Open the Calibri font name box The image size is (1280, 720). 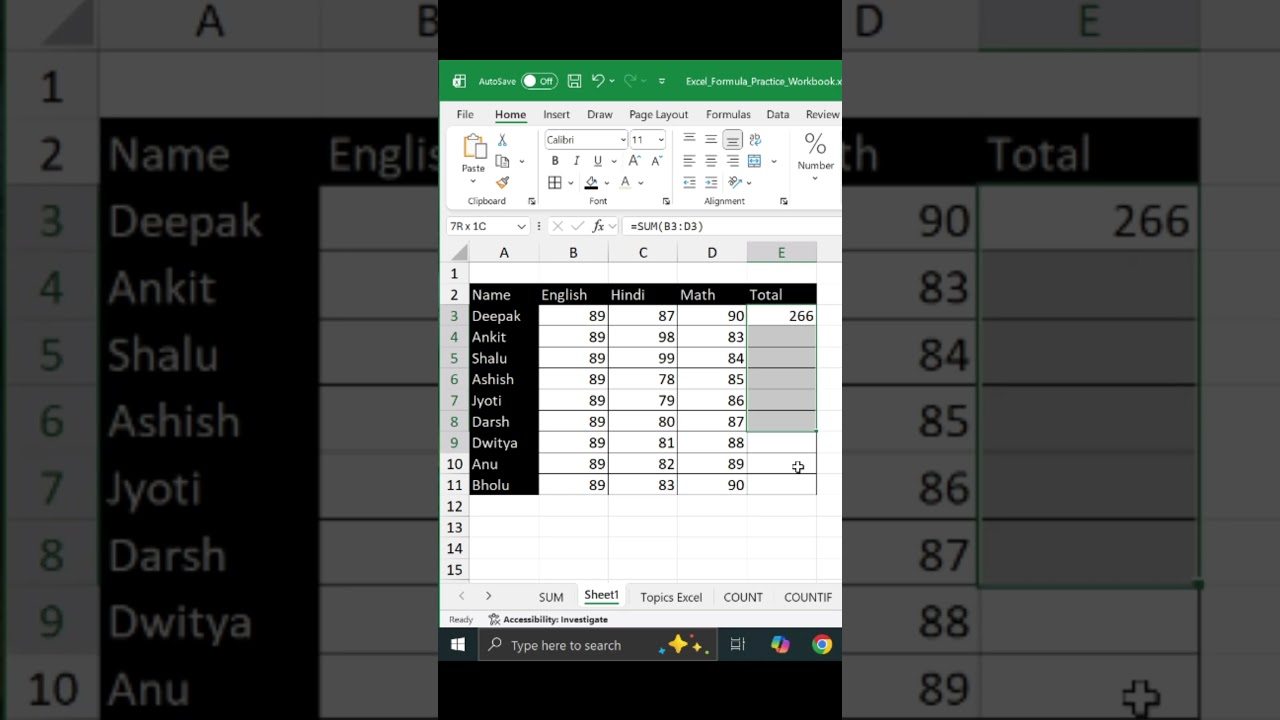[586, 140]
